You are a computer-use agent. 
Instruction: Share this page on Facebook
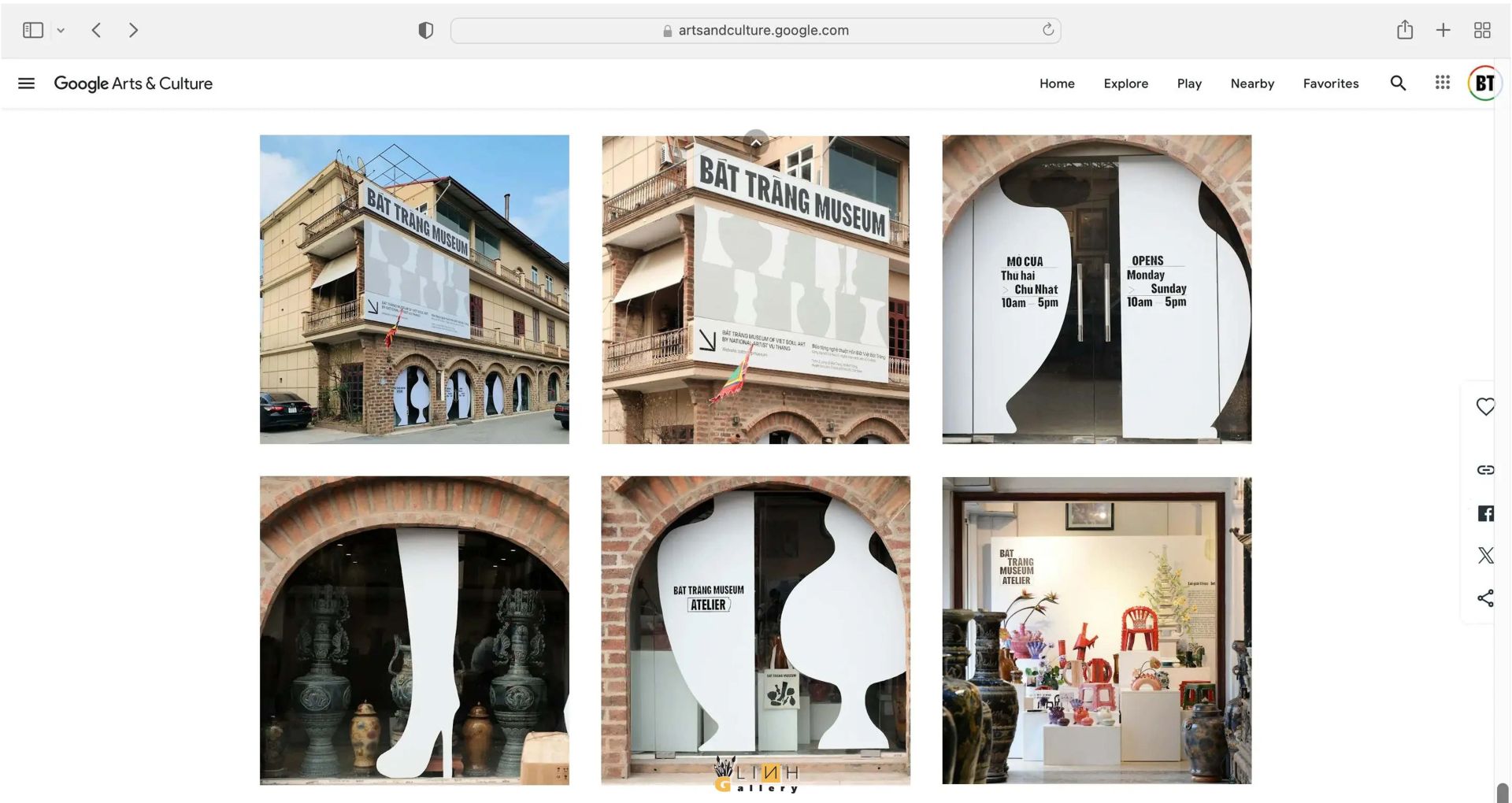pos(1485,513)
